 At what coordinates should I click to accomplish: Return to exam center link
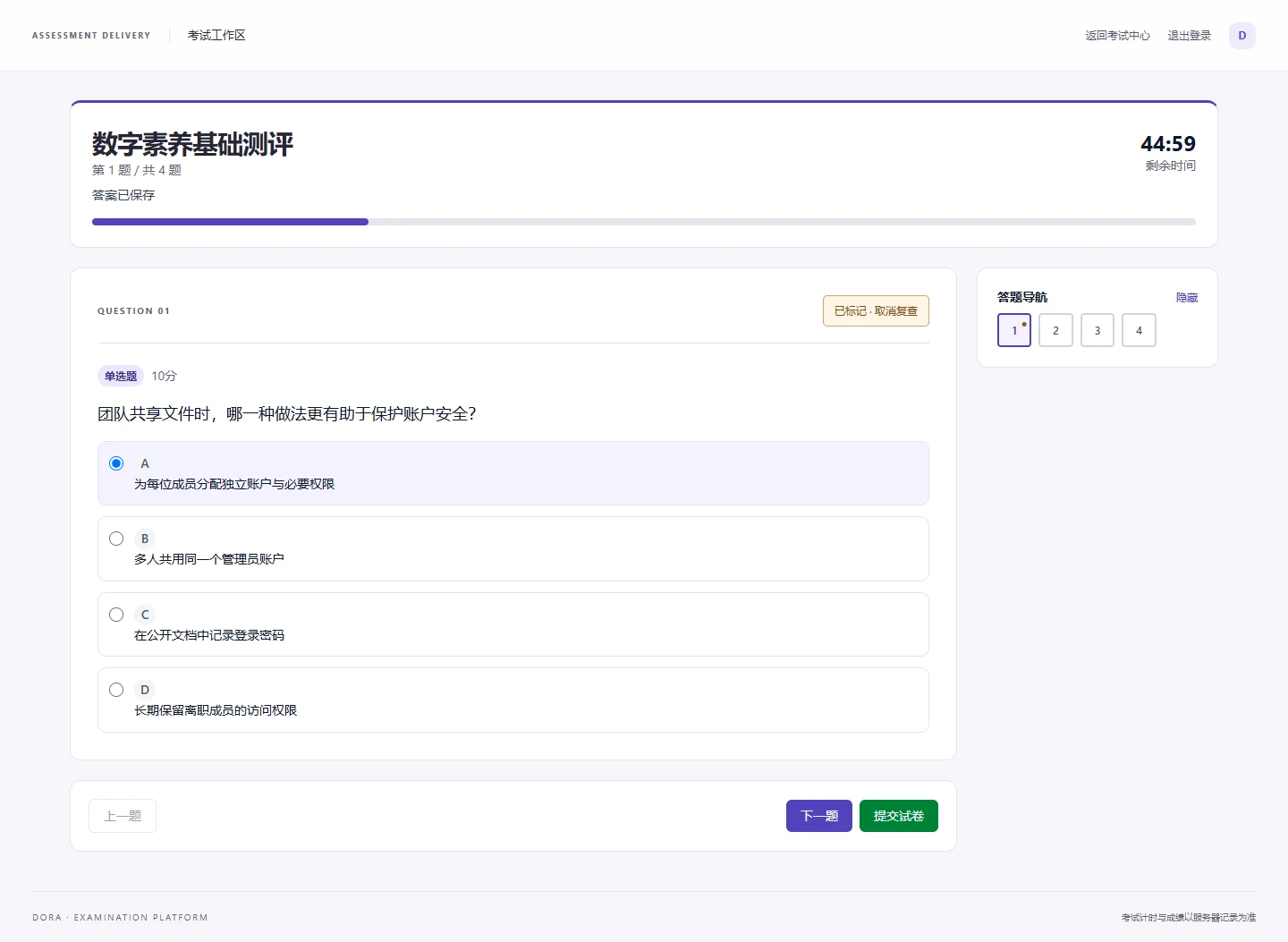(x=1118, y=36)
